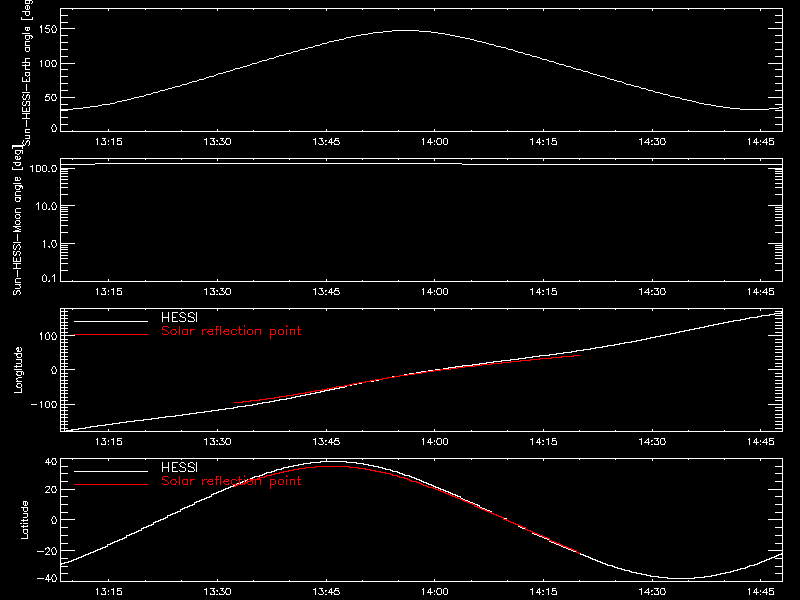Select the 20 tick on Latitude axis
This screenshot has height=600, width=800.
pyautogui.click(x=51, y=489)
